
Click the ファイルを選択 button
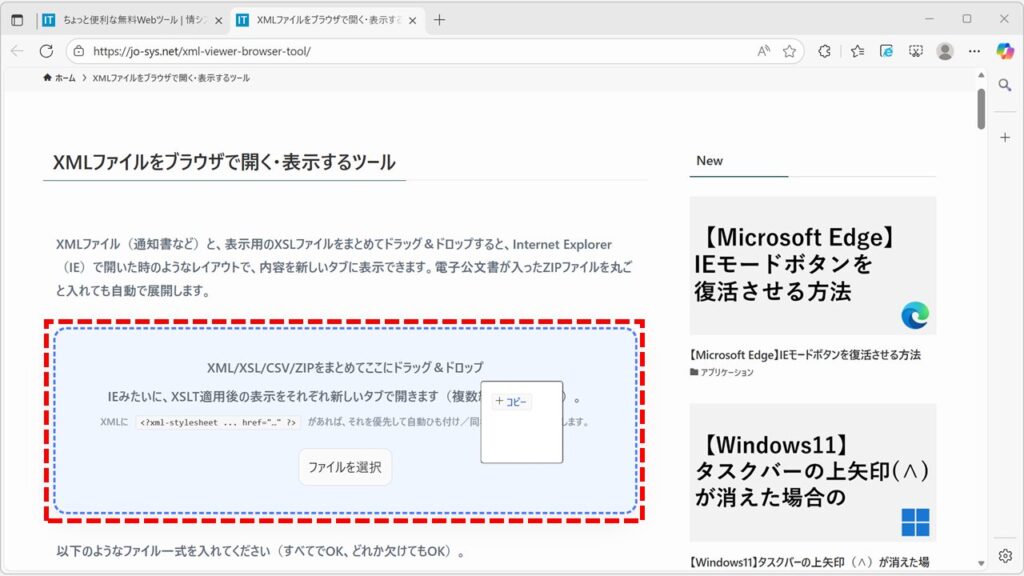pos(346,467)
